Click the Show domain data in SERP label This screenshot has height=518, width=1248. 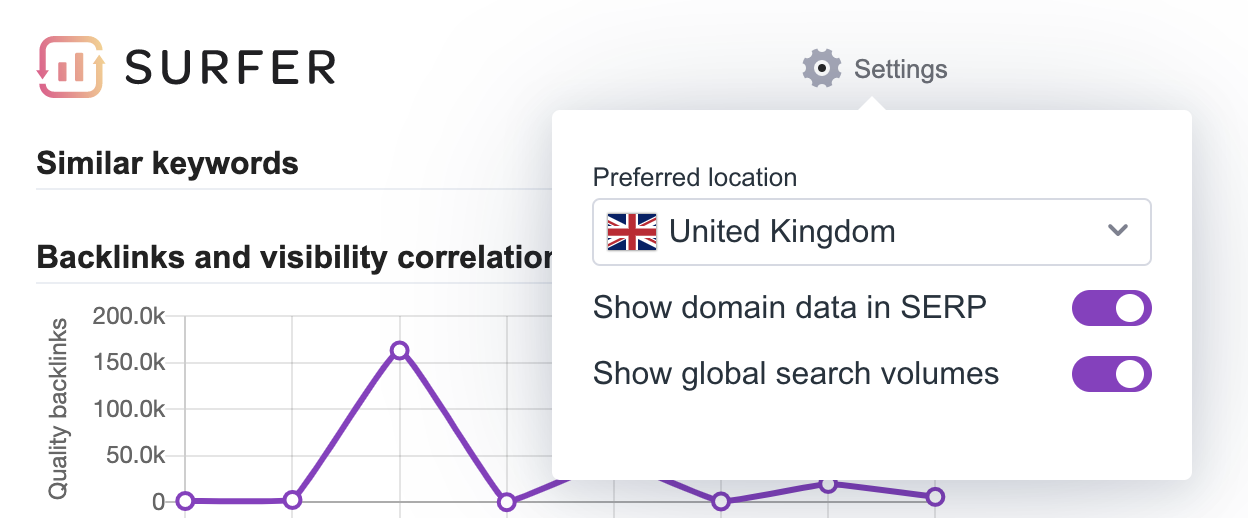790,307
